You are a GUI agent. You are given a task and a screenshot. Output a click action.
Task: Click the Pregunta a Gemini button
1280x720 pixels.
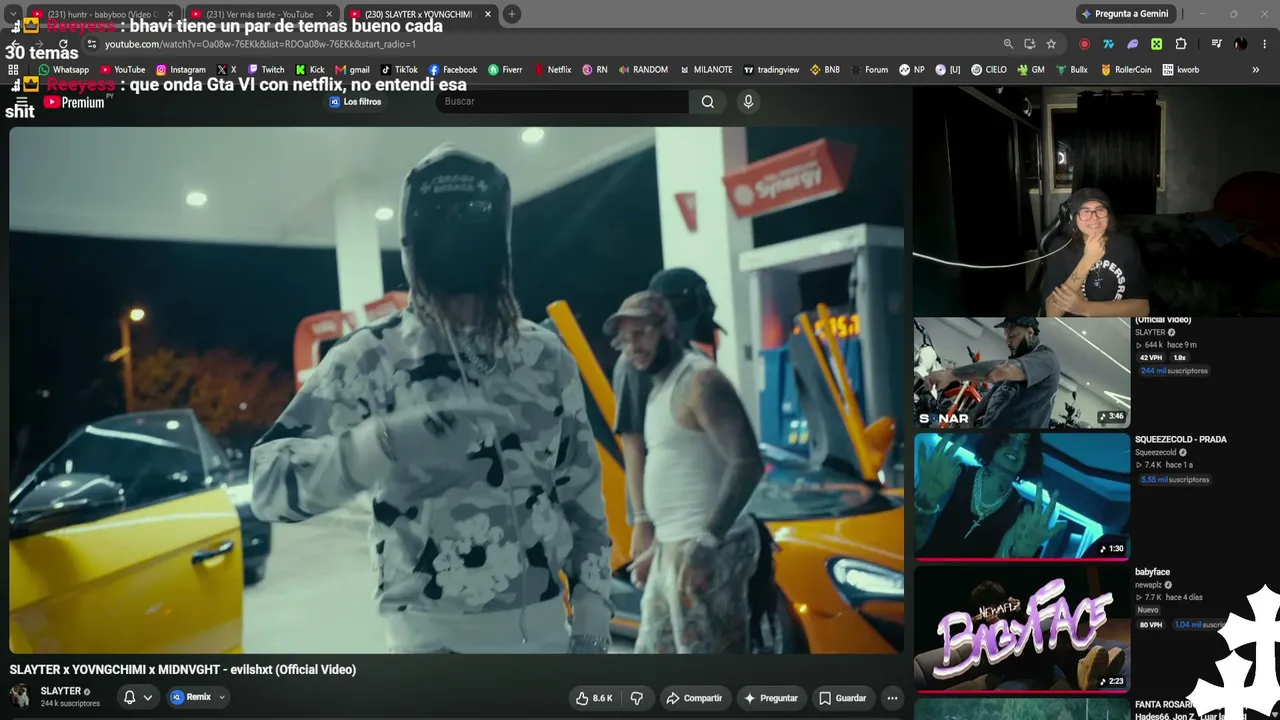(x=1124, y=14)
